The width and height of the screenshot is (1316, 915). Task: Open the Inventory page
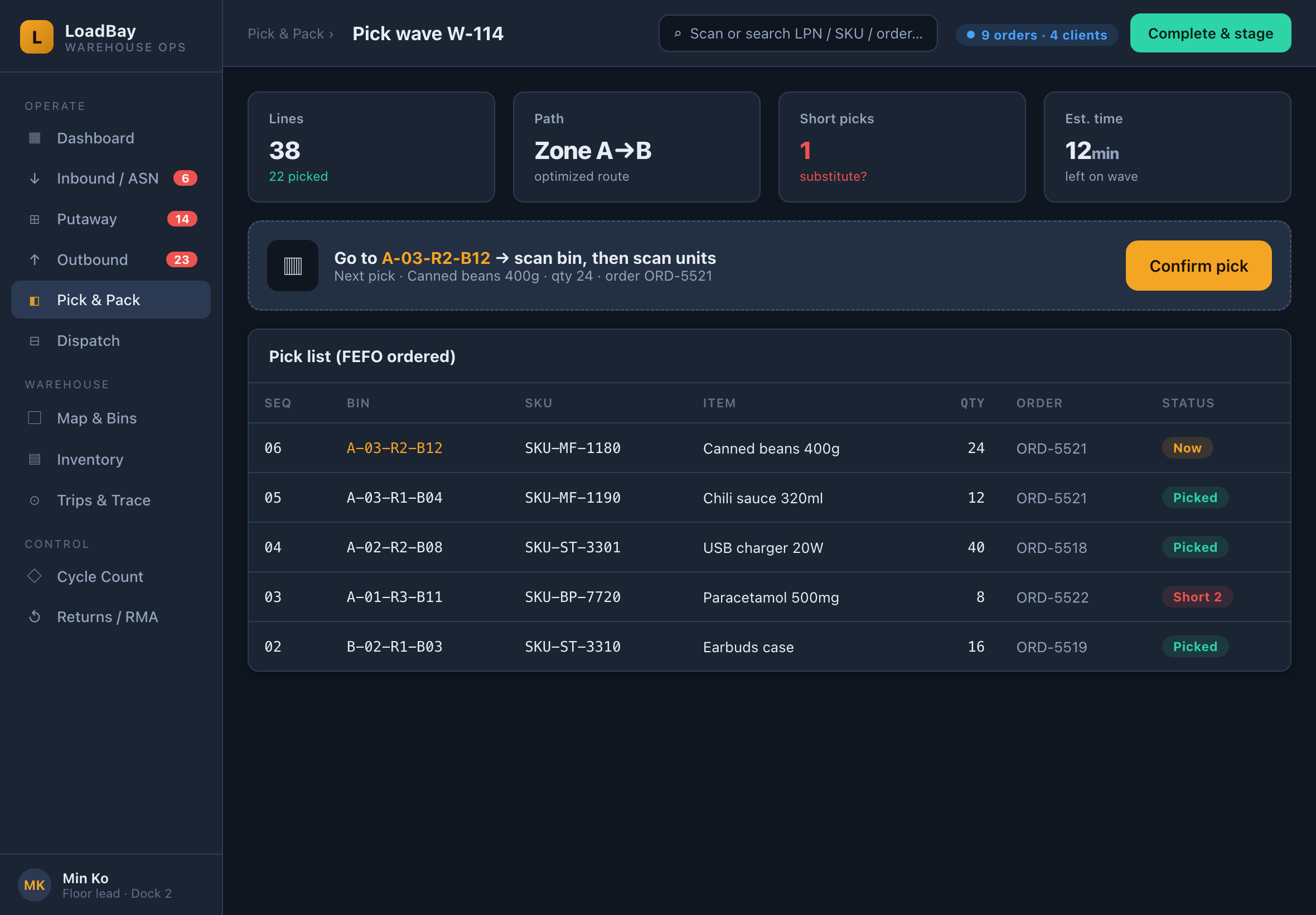click(111, 459)
